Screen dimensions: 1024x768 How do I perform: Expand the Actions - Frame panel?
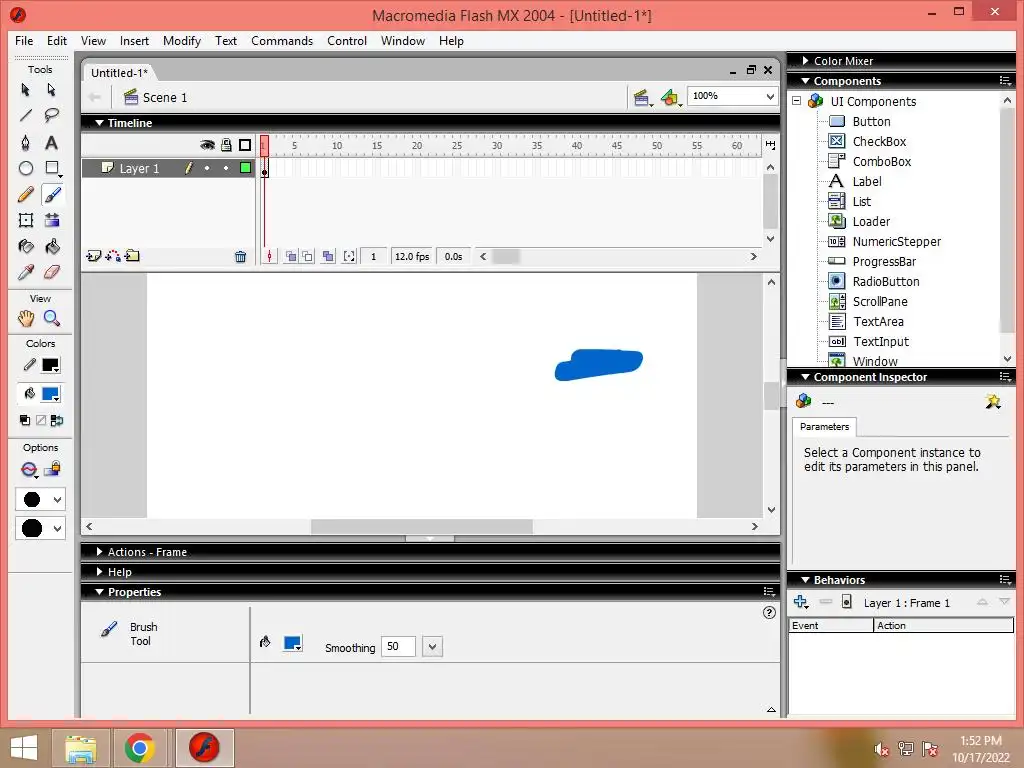[x=100, y=552]
